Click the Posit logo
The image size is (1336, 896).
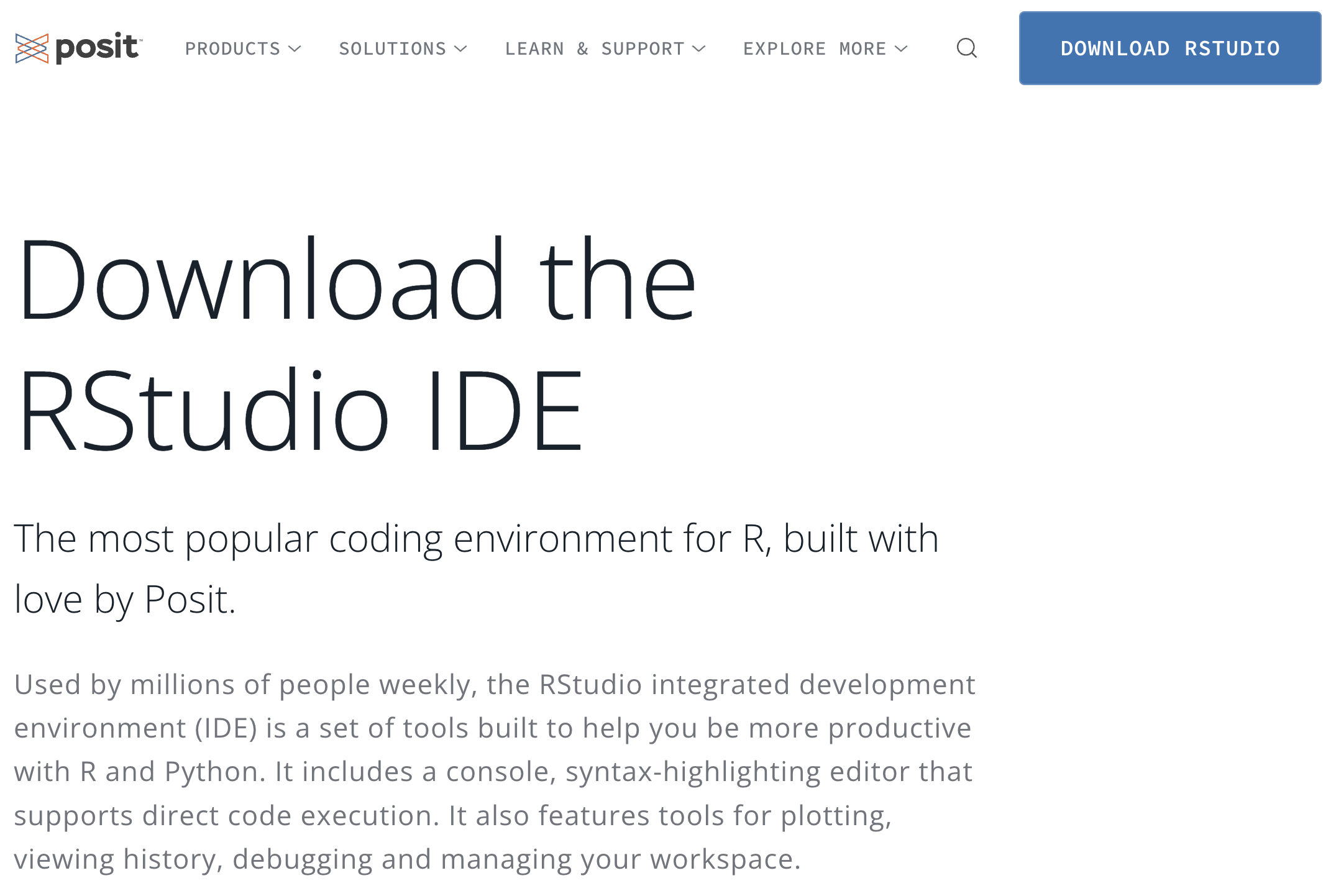79,48
